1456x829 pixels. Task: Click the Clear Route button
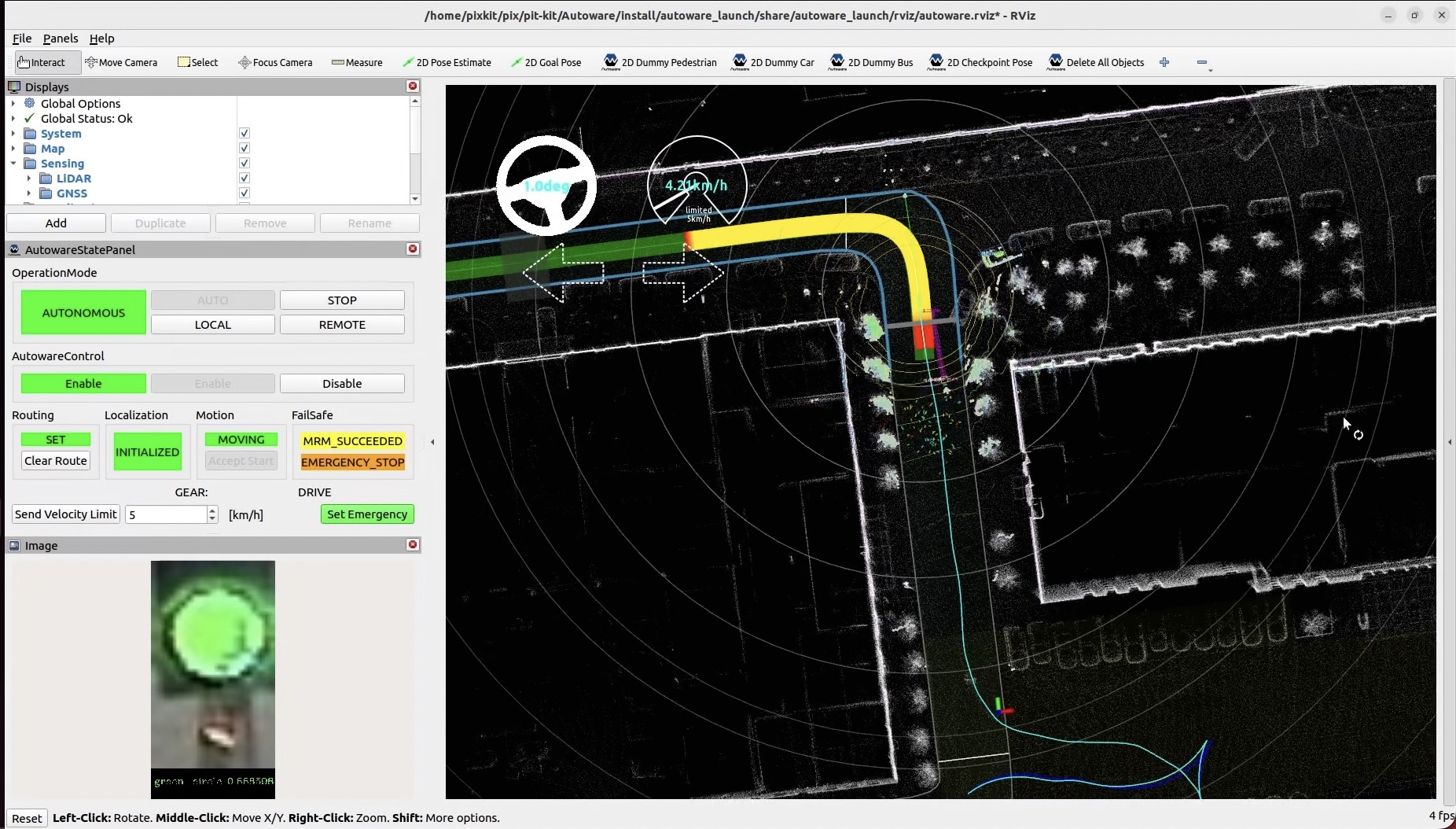[x=56, y=460]
